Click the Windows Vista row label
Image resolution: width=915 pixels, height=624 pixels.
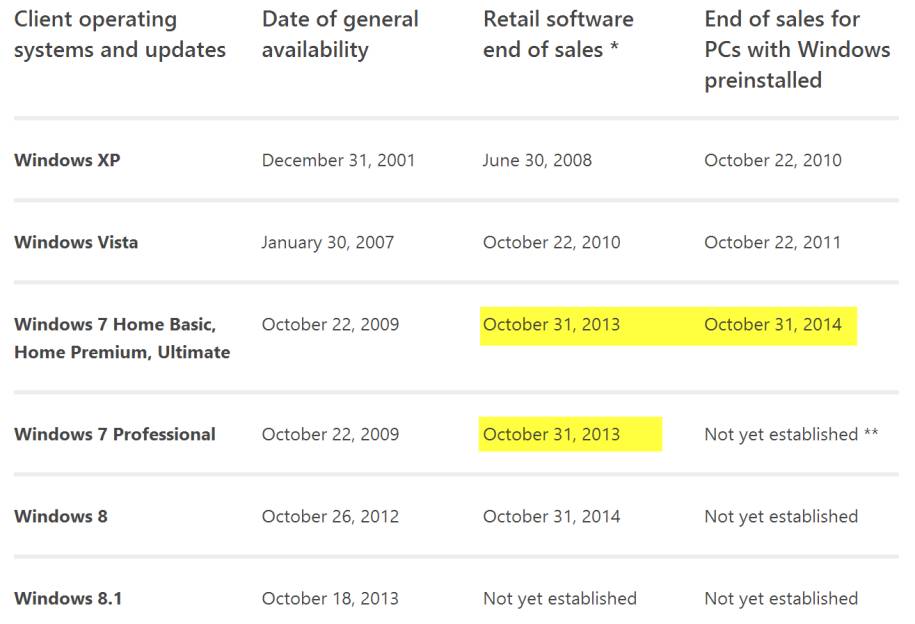click(x=76, y=242)
